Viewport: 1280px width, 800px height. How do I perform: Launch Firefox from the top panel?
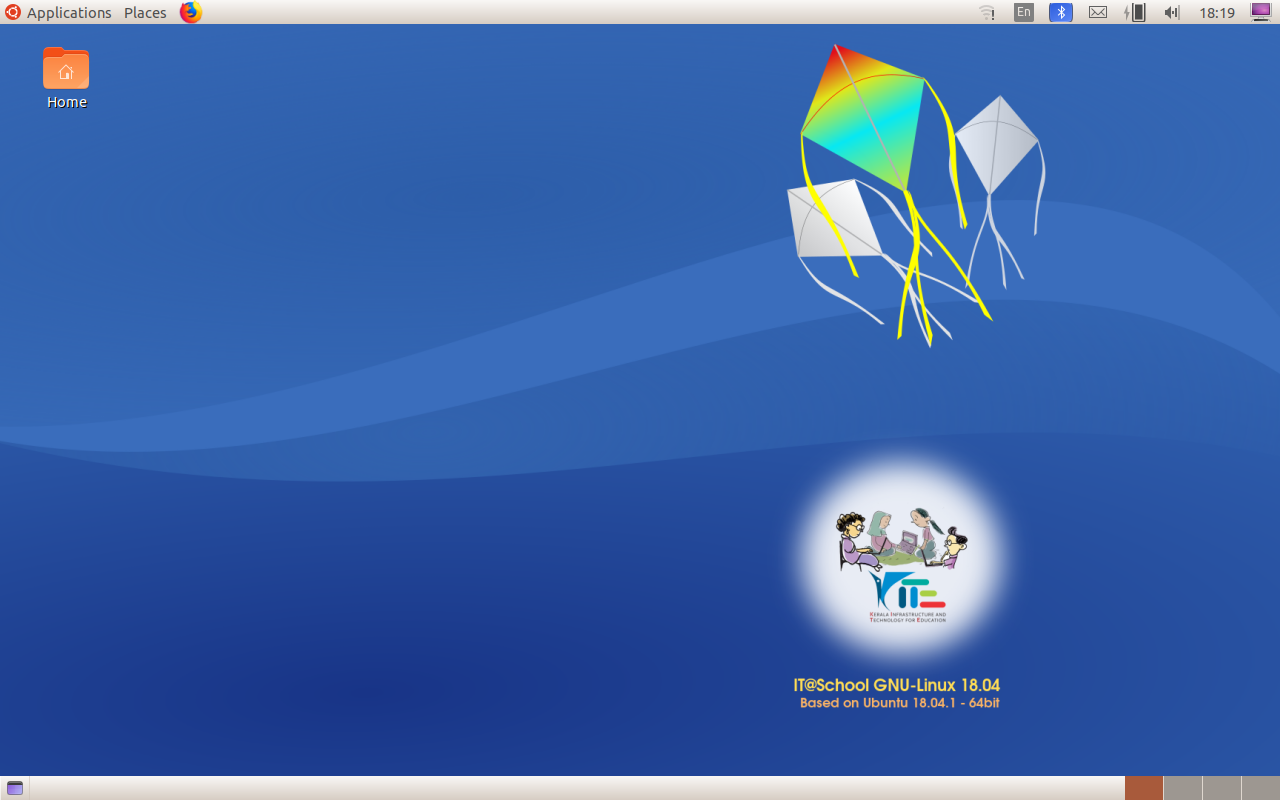click(x=190, y=12)
